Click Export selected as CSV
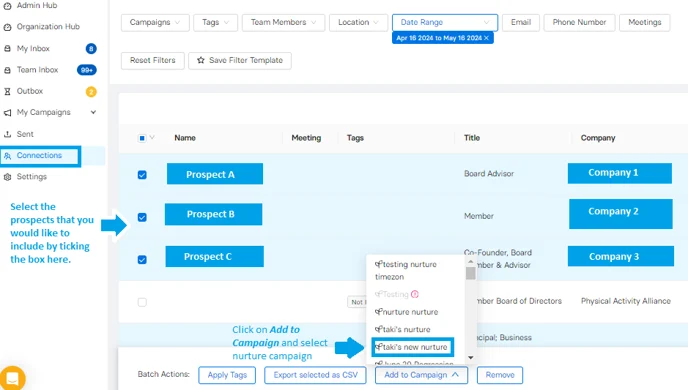688x390 pixels. pyautogui.click(x=315, y=375)
